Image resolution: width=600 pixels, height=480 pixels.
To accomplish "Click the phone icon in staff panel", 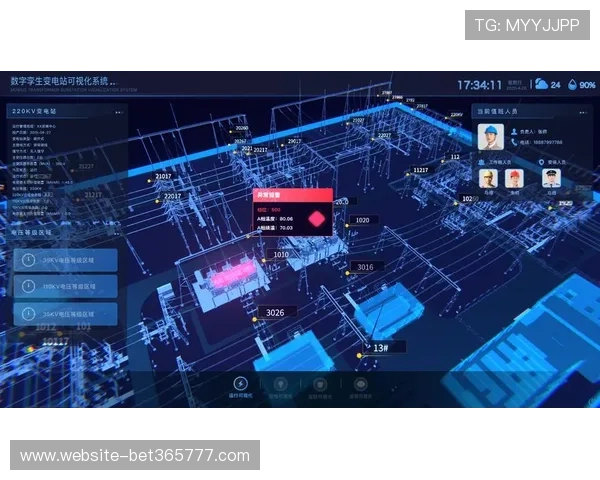I will [514, 142].
